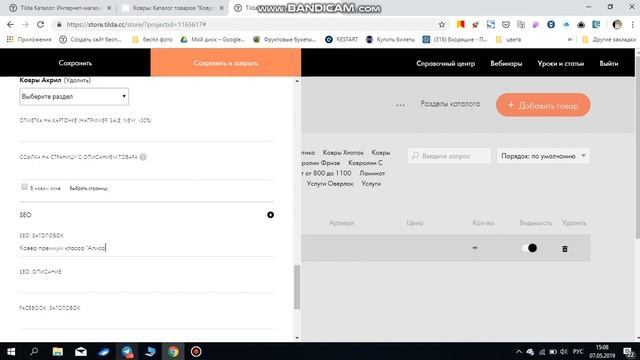The image size is (640, 360).
Task: Reload the Tilda store page
Action: coord(40,24)
